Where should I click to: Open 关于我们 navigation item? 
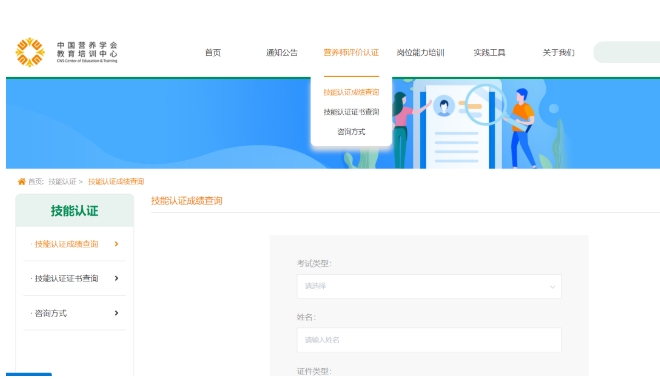click(x=558, y=53)
